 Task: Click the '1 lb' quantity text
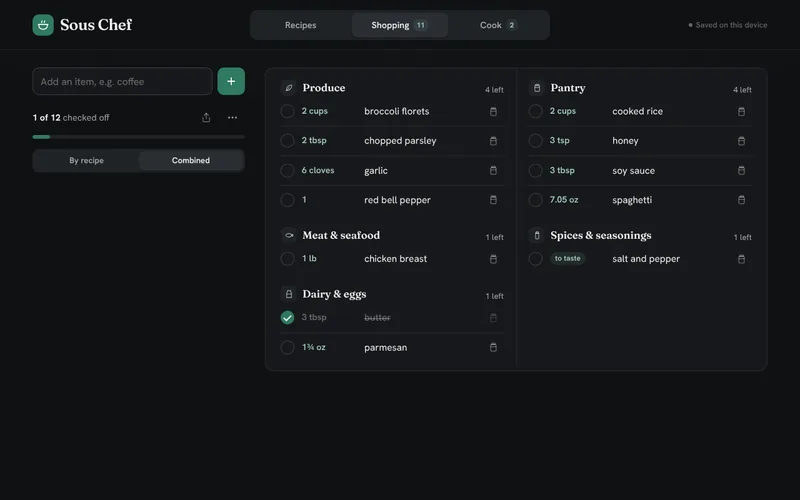tap(309, 259)
